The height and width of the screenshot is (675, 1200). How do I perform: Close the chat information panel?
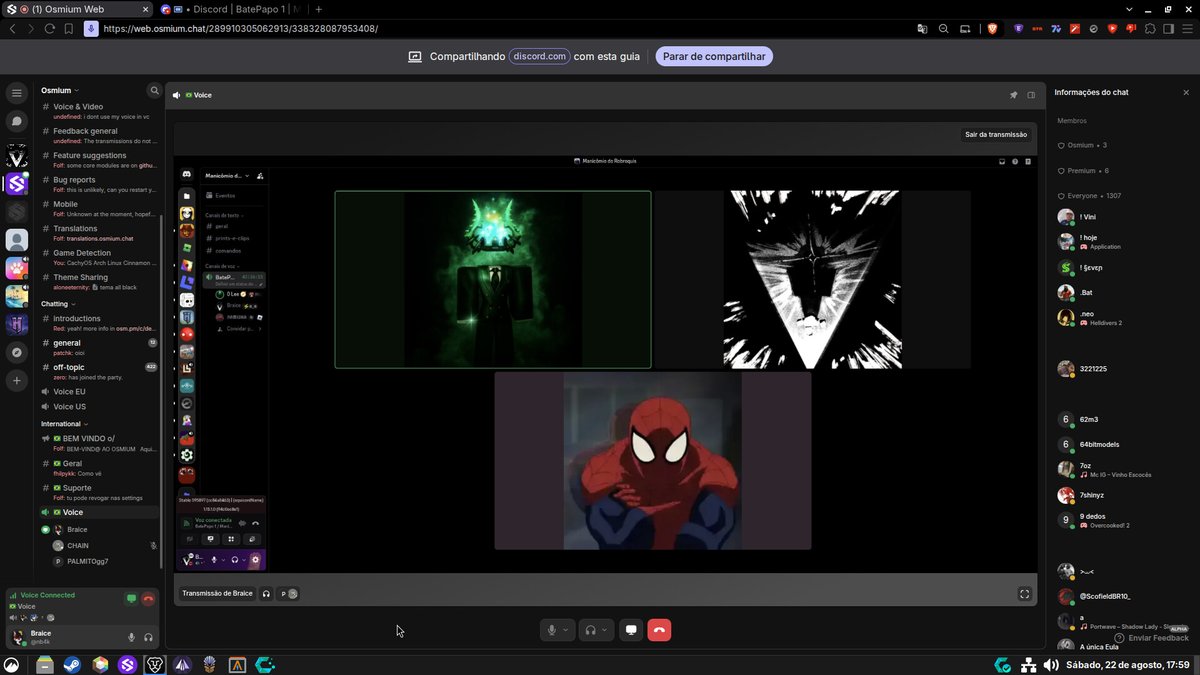click(1186, 92)
